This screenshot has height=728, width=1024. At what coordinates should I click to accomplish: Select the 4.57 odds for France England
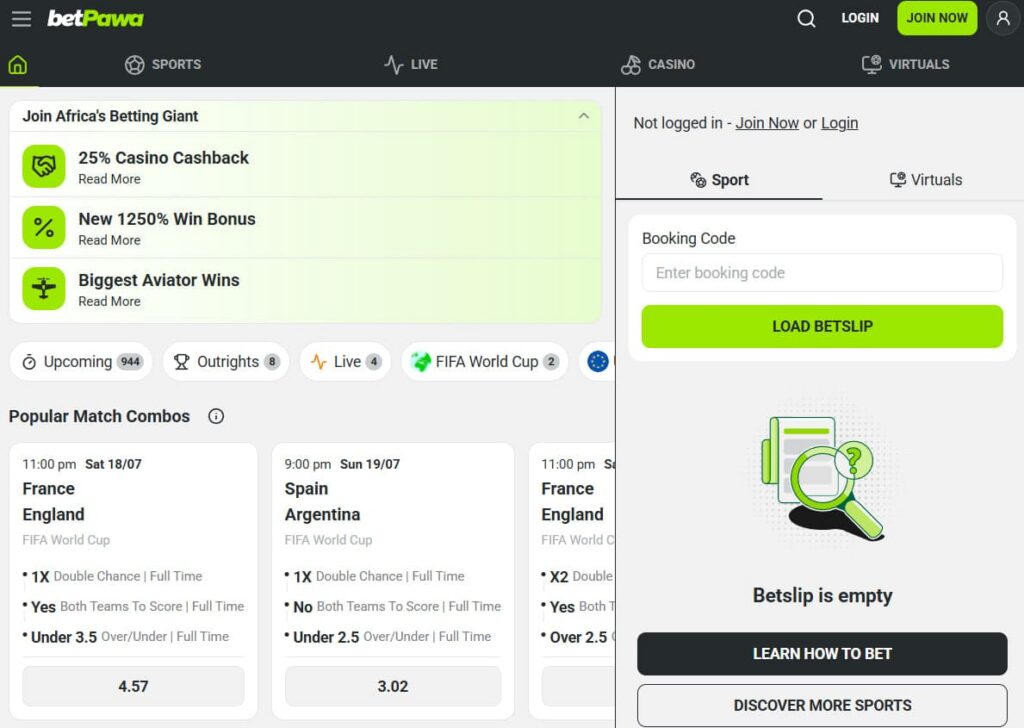pyautogui.click(x=133, y=686)
